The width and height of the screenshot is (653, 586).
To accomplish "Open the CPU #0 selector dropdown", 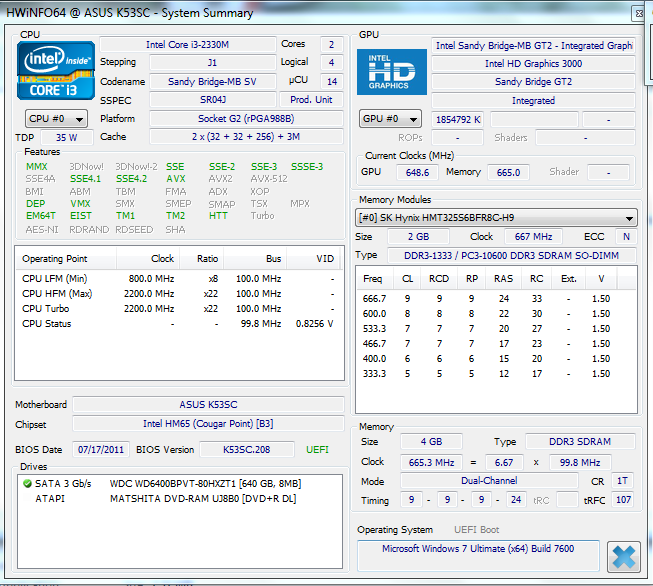I will pyautogui.click(x=56, y=119).
